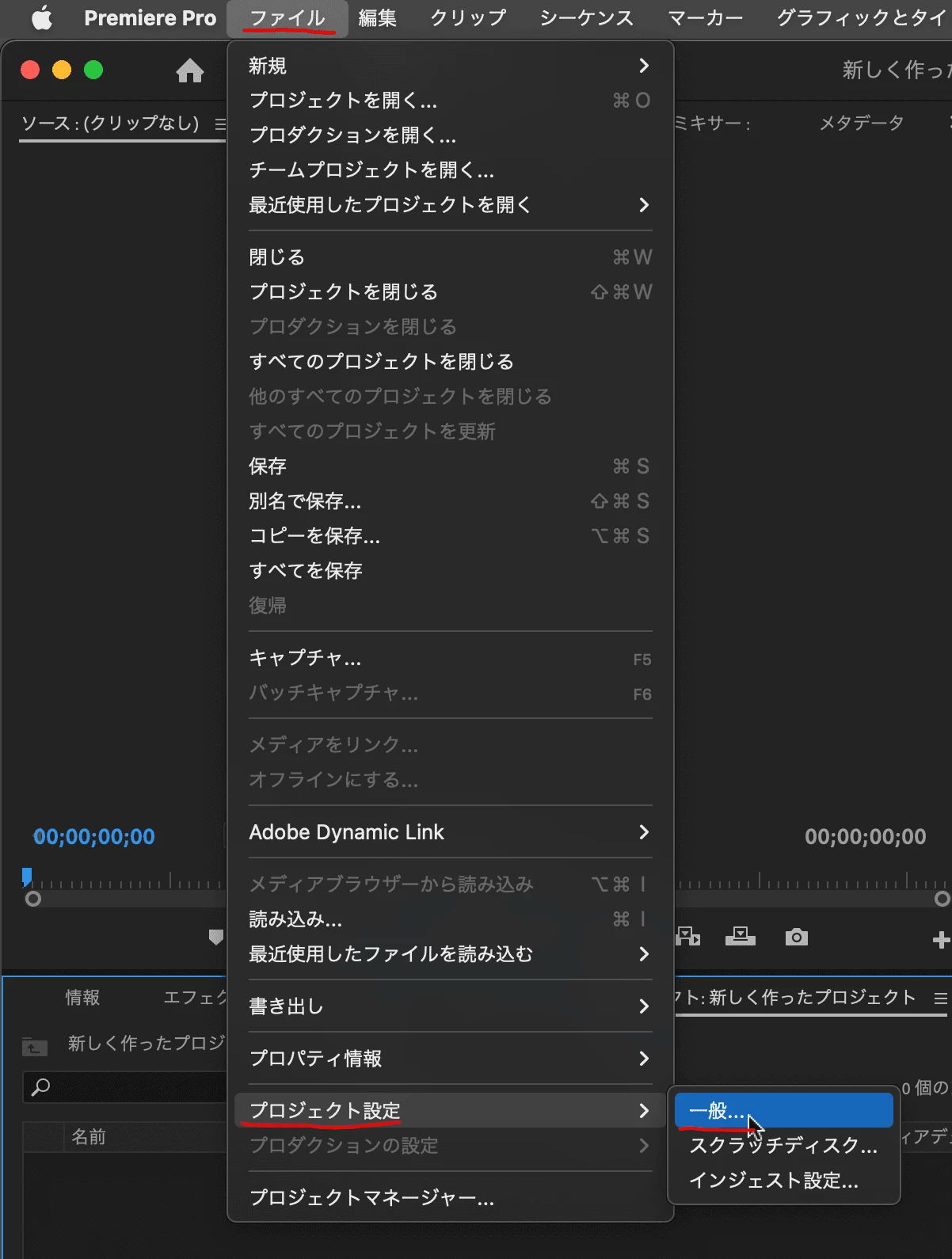
Task: Select インジェスト設定... option
Action: (784, 1181)
